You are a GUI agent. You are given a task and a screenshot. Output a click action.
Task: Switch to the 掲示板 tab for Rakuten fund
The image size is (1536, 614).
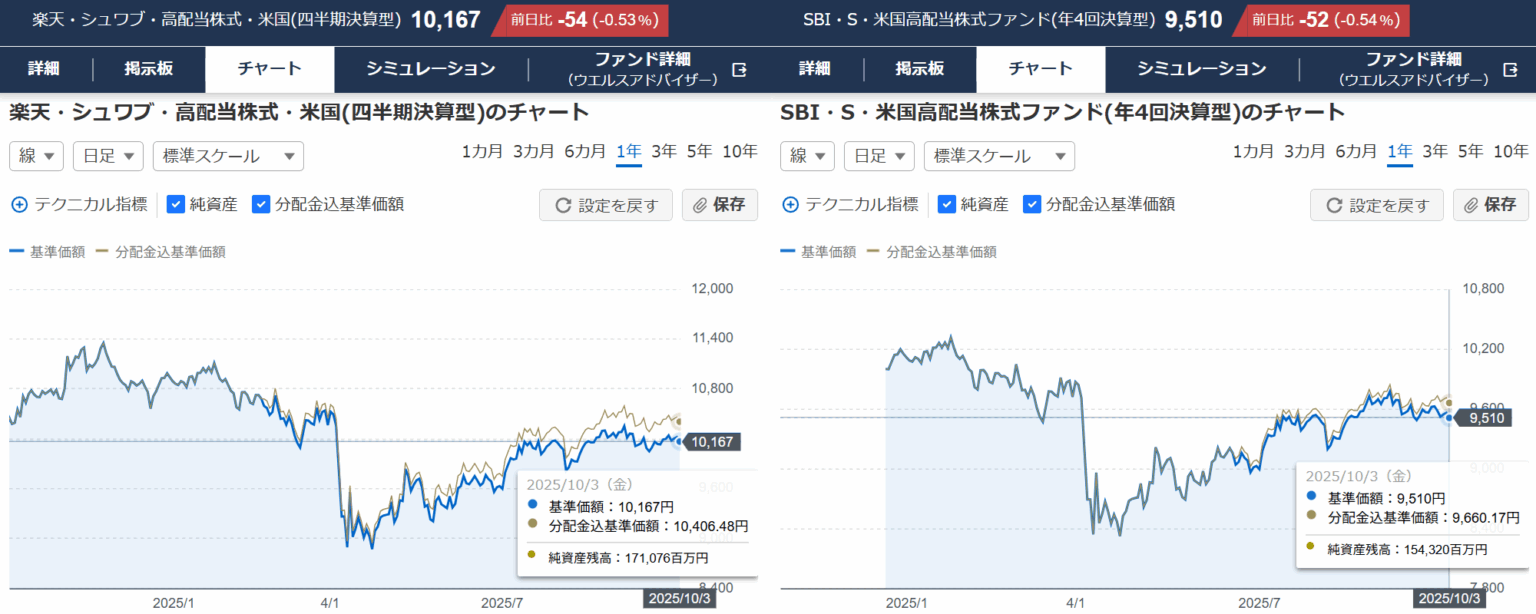[x=148, y=69]
